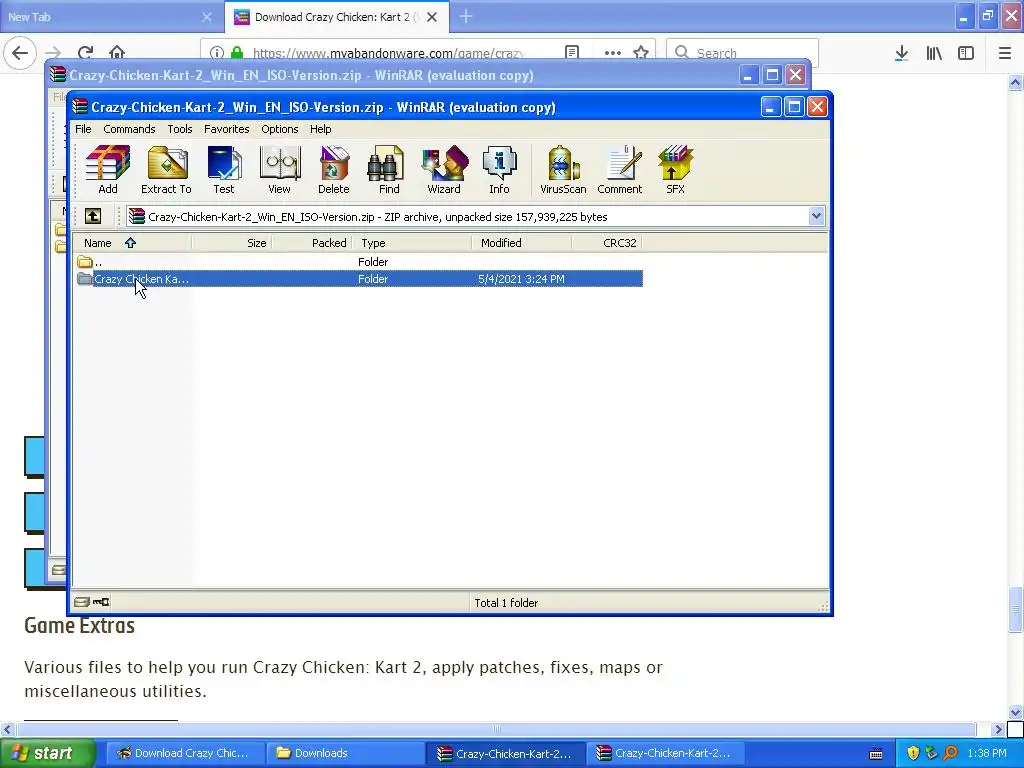Sort by the Name column header
Image resolution: width=1024 pixels, height=768 pixels.
132,243
